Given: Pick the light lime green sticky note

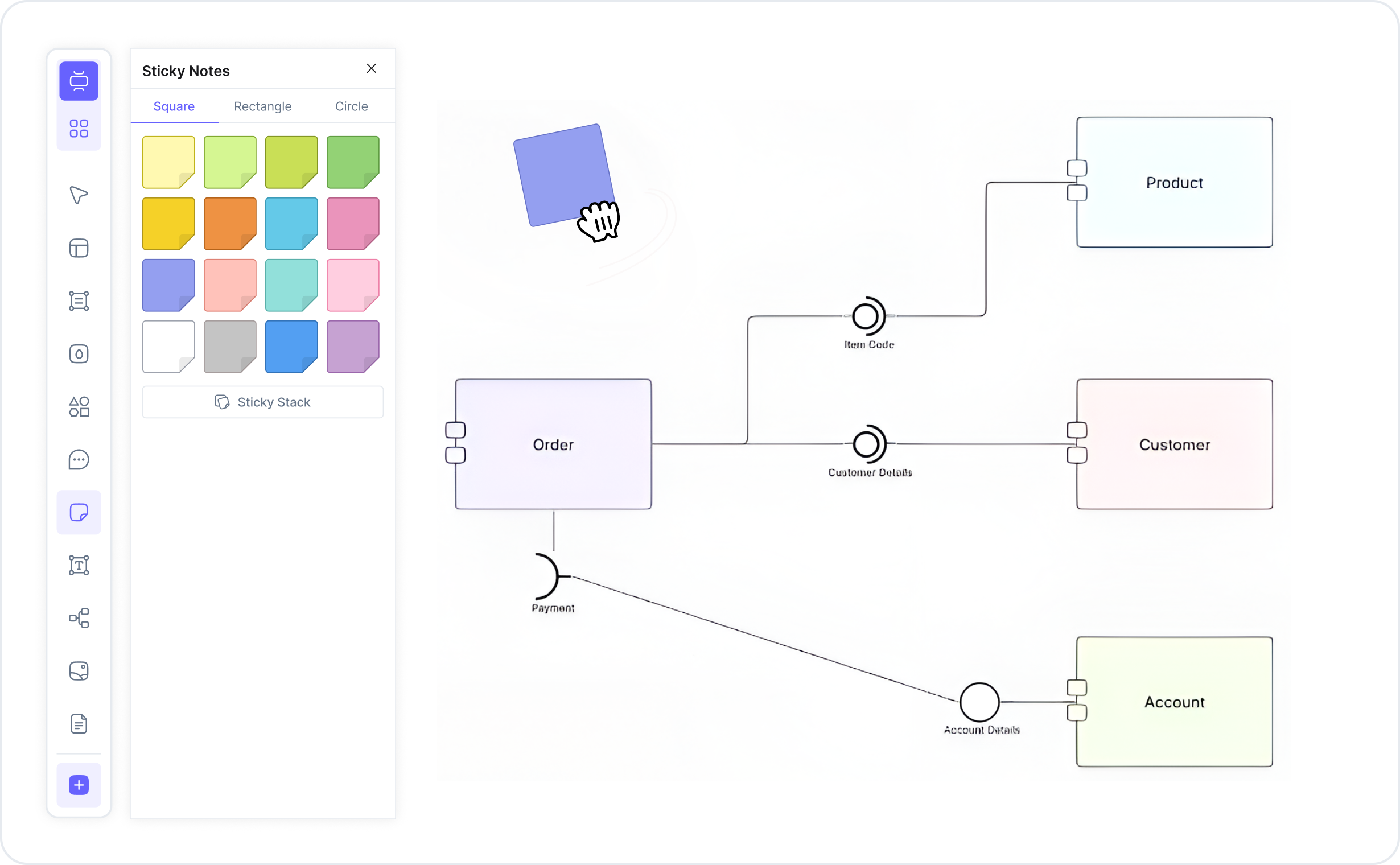Looking at the screenshot, I should (x=230, y=163).
